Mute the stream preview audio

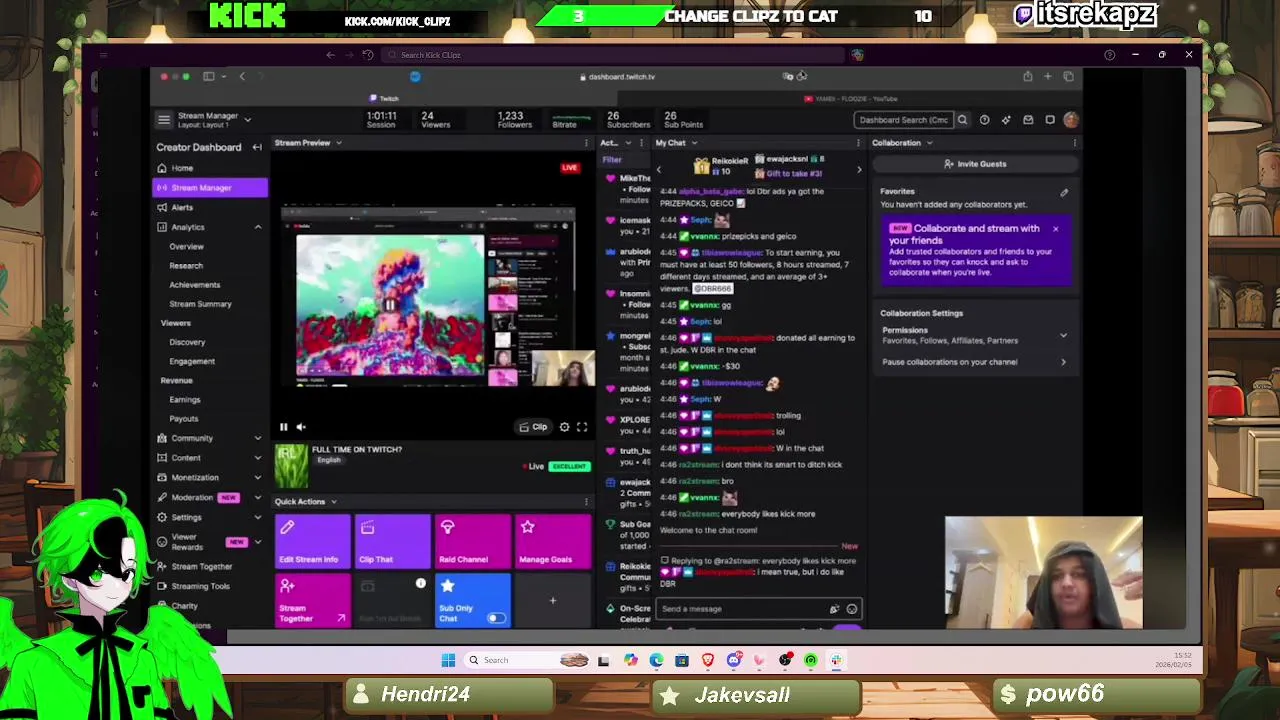(x=301, y=427)
